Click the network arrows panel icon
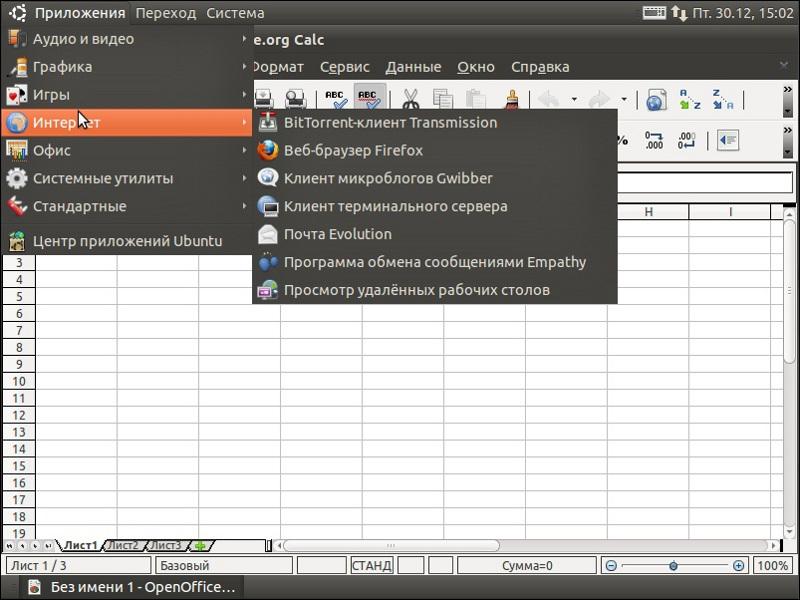This screenshot has width=800, height=600. pyautogui.click(x=679, y=13)
